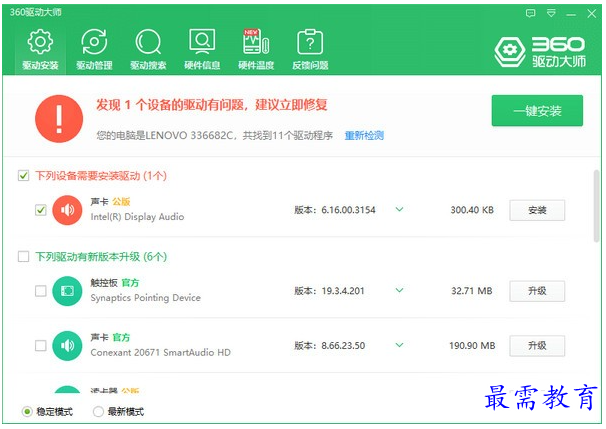Screen dimensions: 606x429
Task: Select the 稳定模式 radio button
Action: (x=27, y=412)
